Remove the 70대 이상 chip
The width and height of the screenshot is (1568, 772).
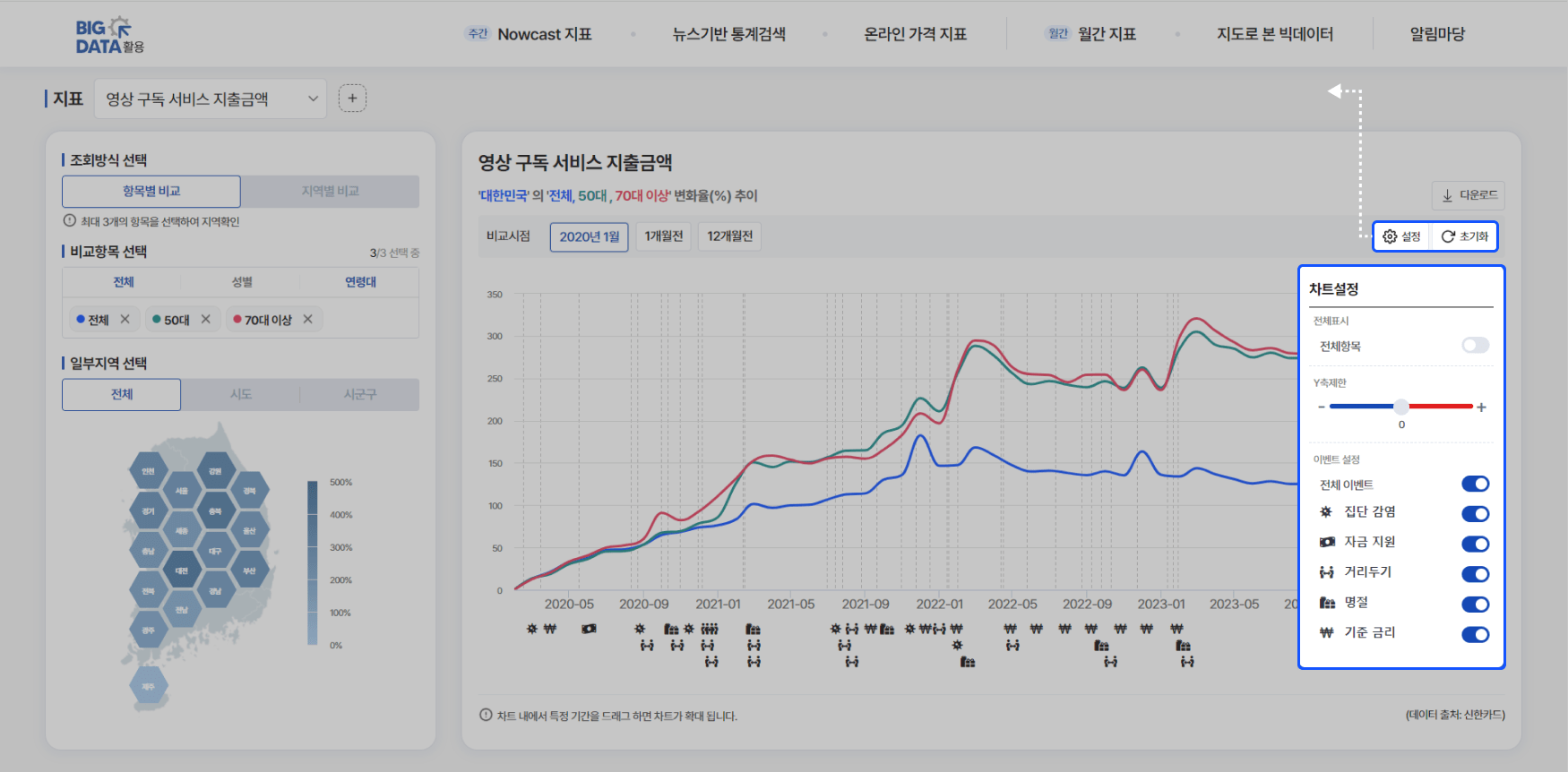pyautogui.click(x=308, y=320)
